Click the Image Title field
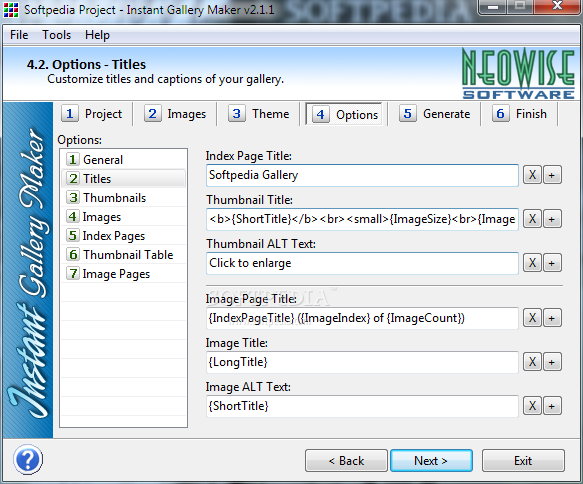Viewport: 583px width, 484px height. pyautogui.click(x=362, y=362)
